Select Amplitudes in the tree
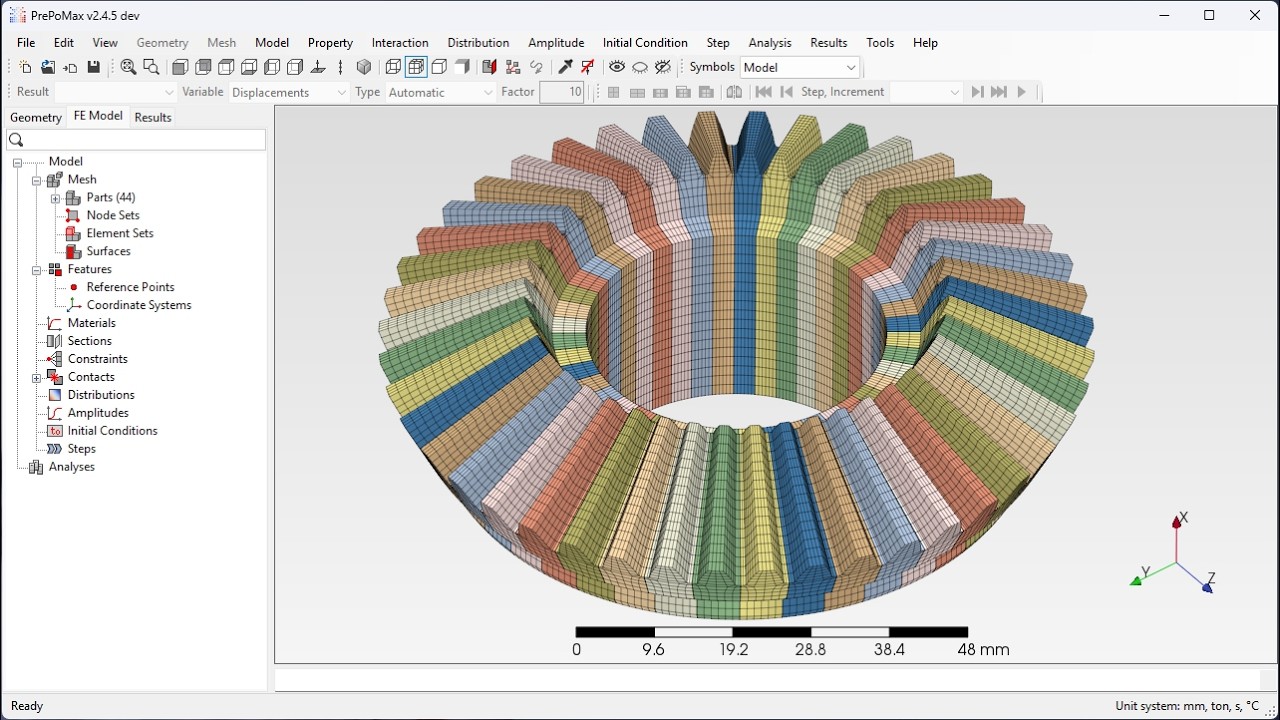1280x720 pixels. tap(98, 413)
